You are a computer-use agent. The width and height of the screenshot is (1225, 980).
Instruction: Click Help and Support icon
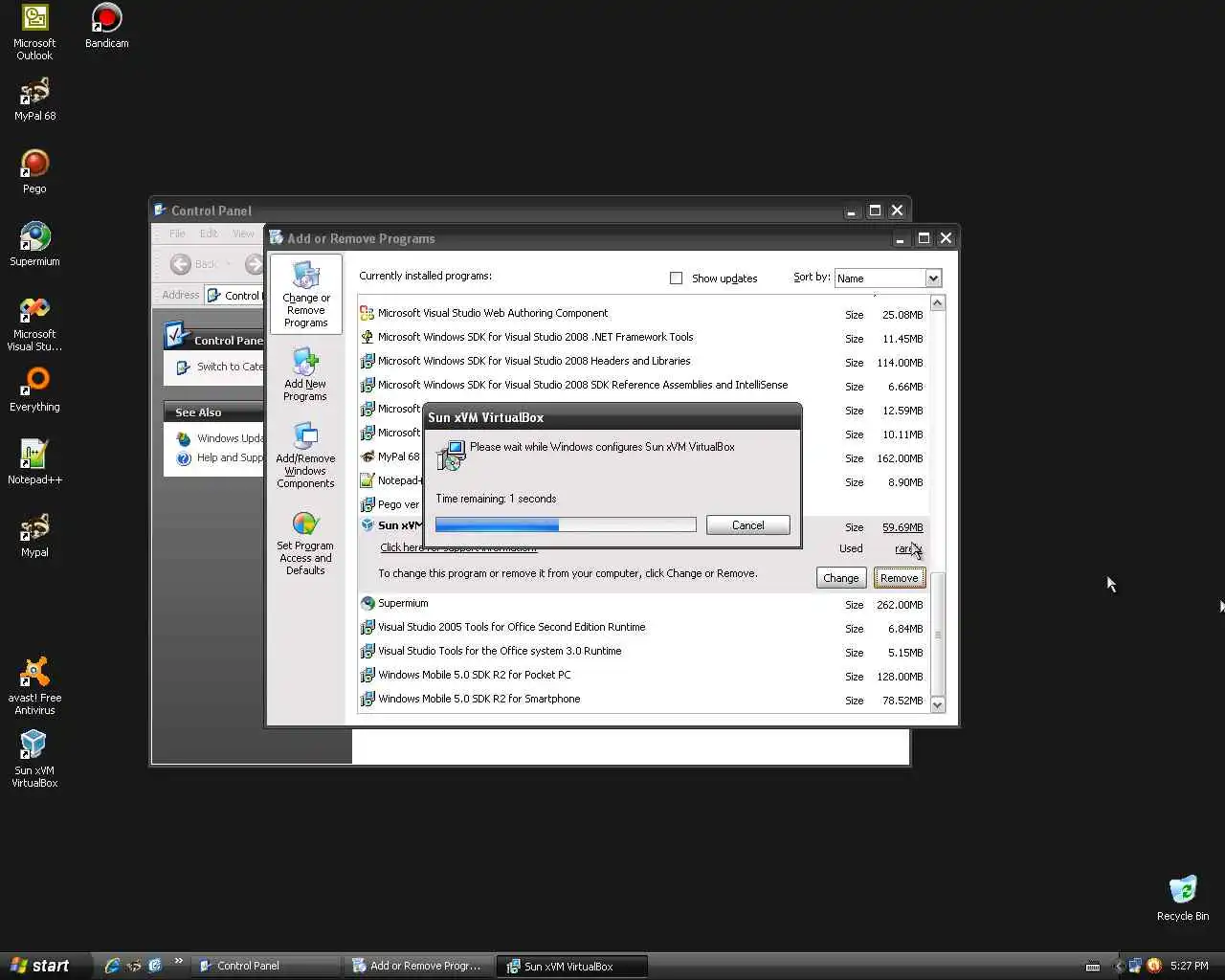[x=184, y=458]
